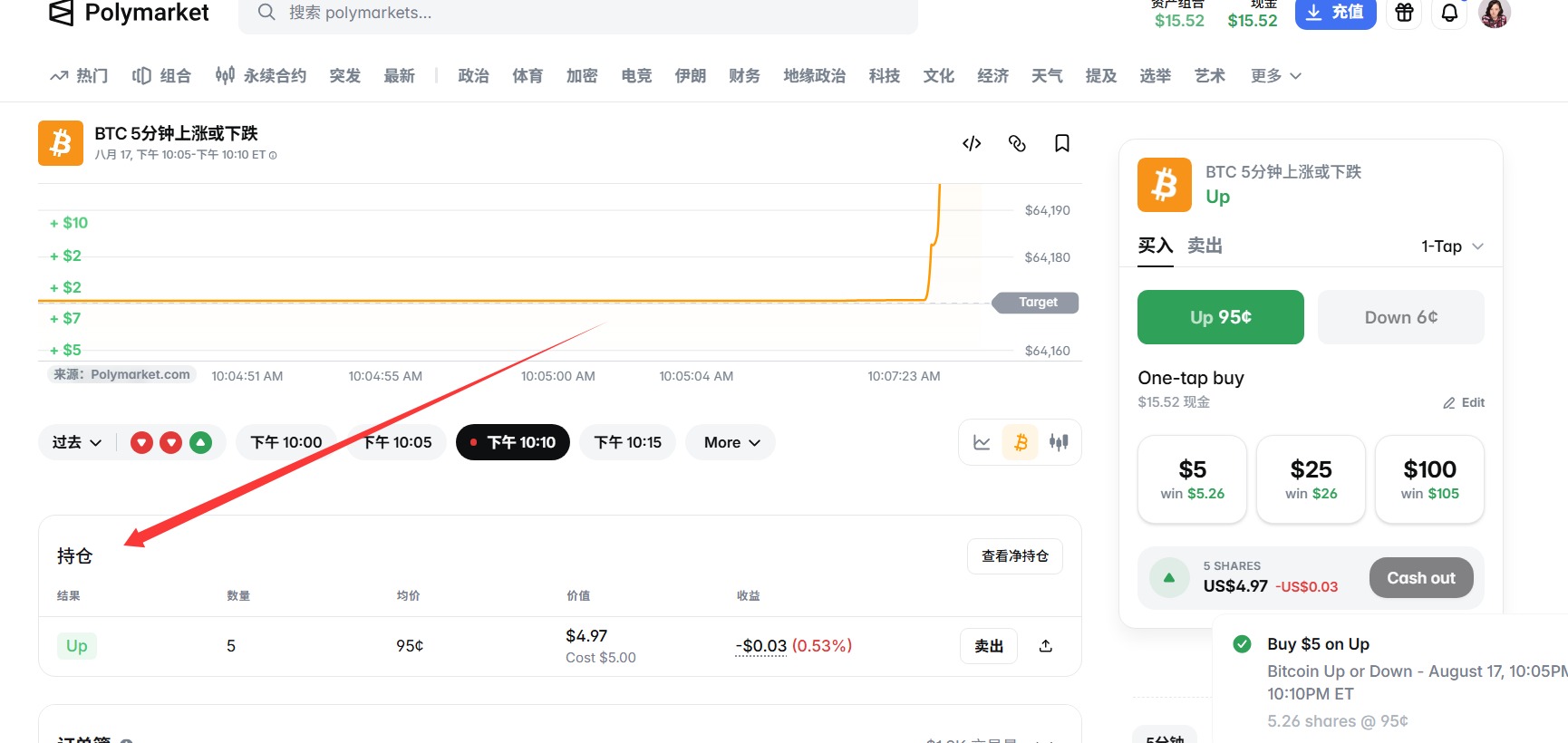Buy $25 one-tap amount
This screenshot has width=1568, height=743.
[1312, 479]
